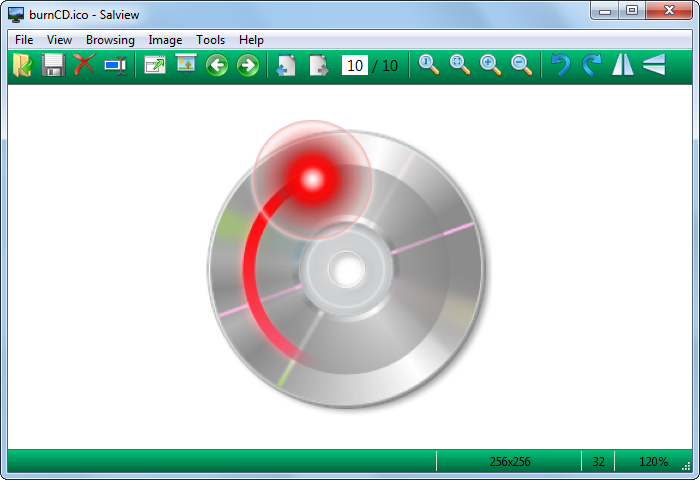Click the Actual size magnifier icon
The width and height of the screenshot is (700, 480).
coord(429,65)
